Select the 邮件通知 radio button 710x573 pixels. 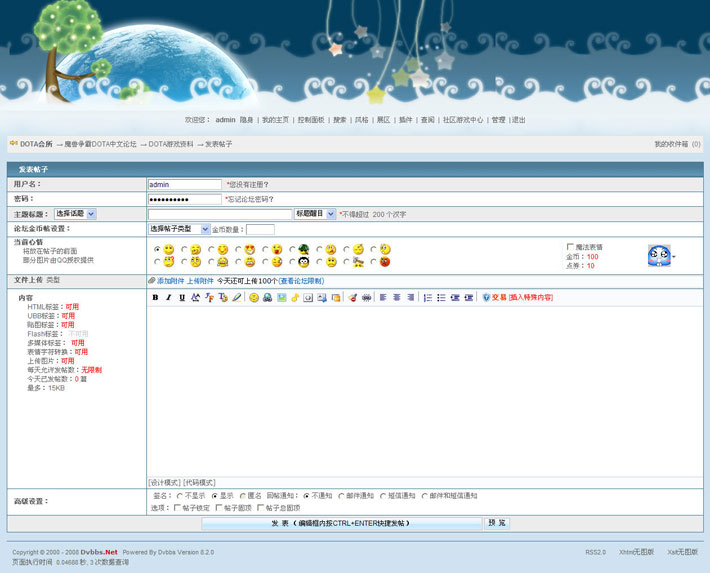(340, 495)
